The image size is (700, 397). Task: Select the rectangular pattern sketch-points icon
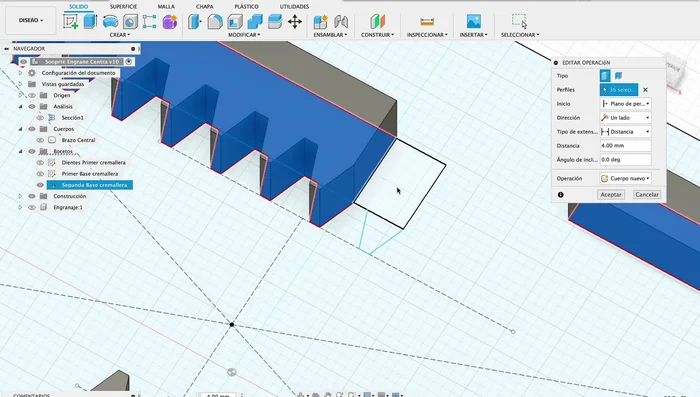coord(150,21)
